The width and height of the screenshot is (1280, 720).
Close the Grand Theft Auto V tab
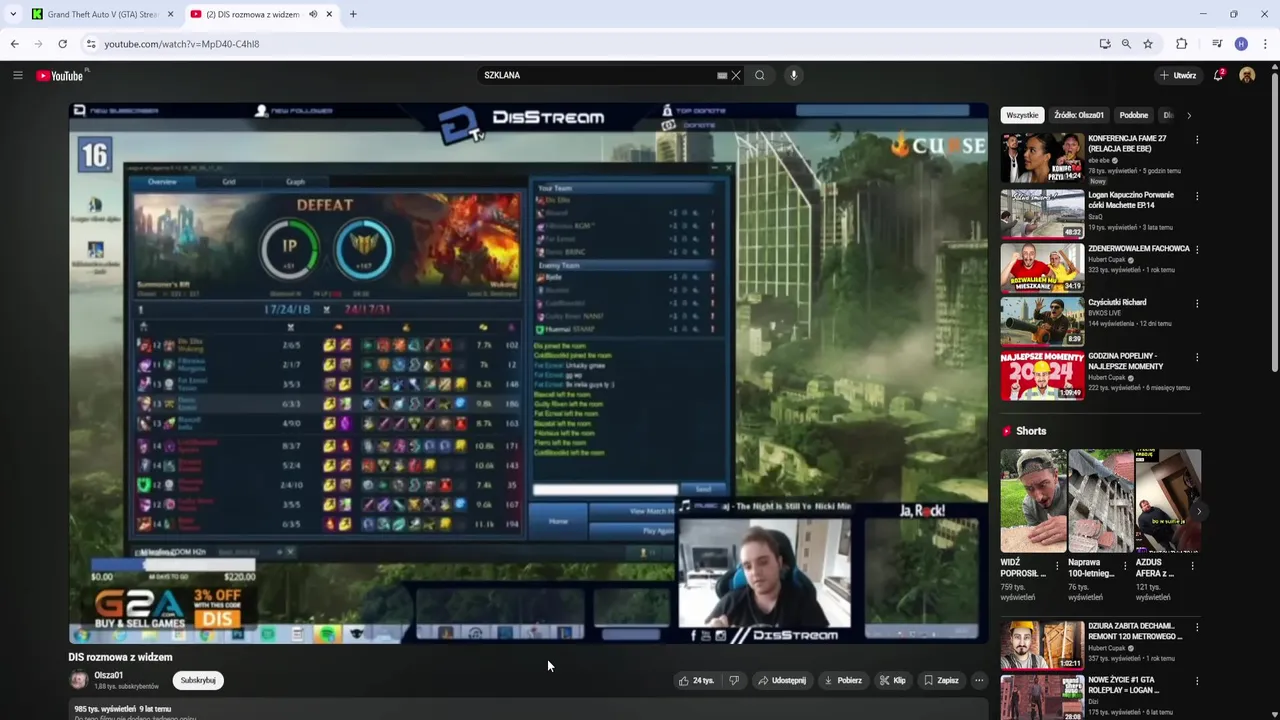(x=170, y=14)
